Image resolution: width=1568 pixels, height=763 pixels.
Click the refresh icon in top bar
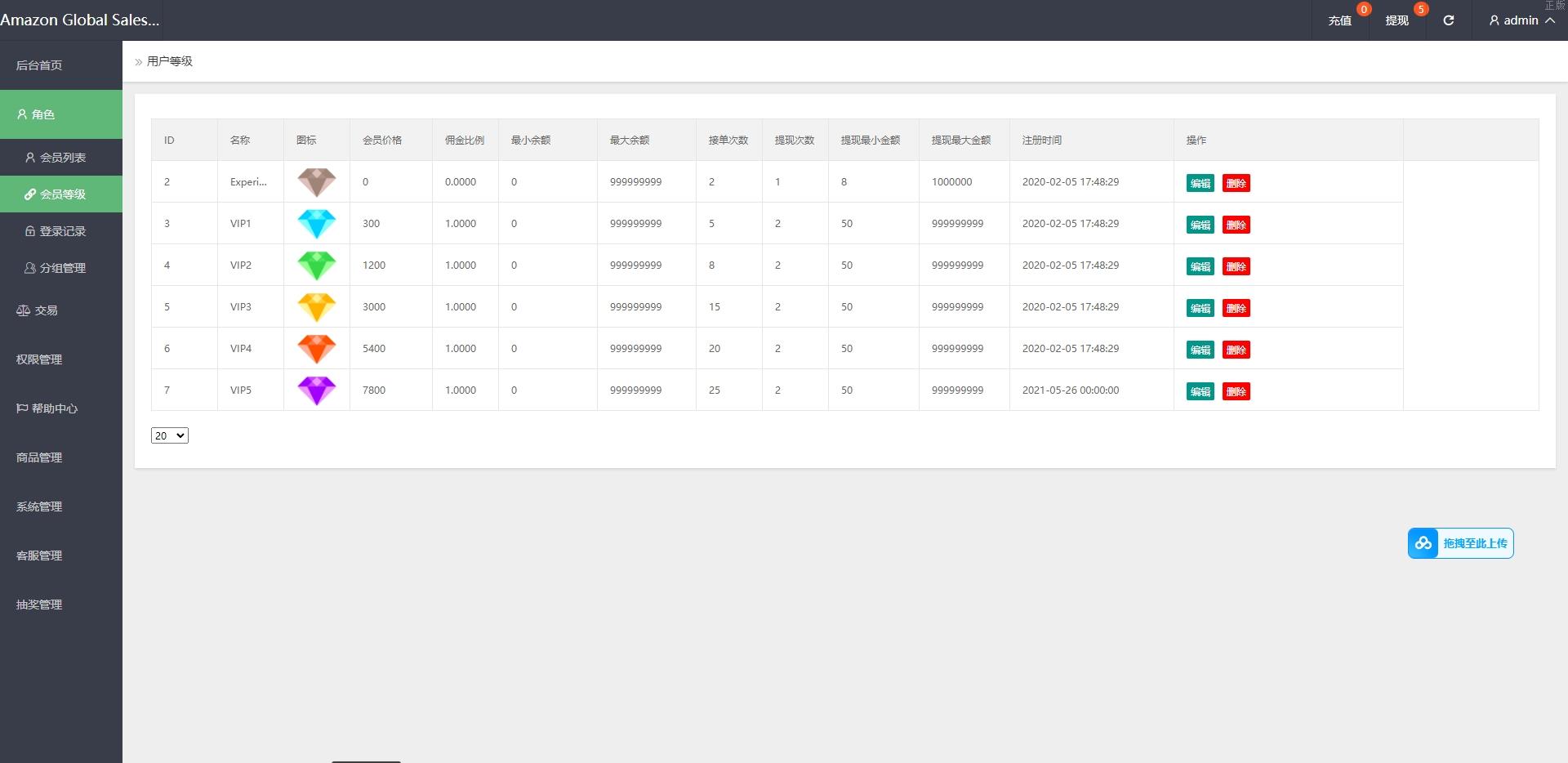click(1448, 20)
